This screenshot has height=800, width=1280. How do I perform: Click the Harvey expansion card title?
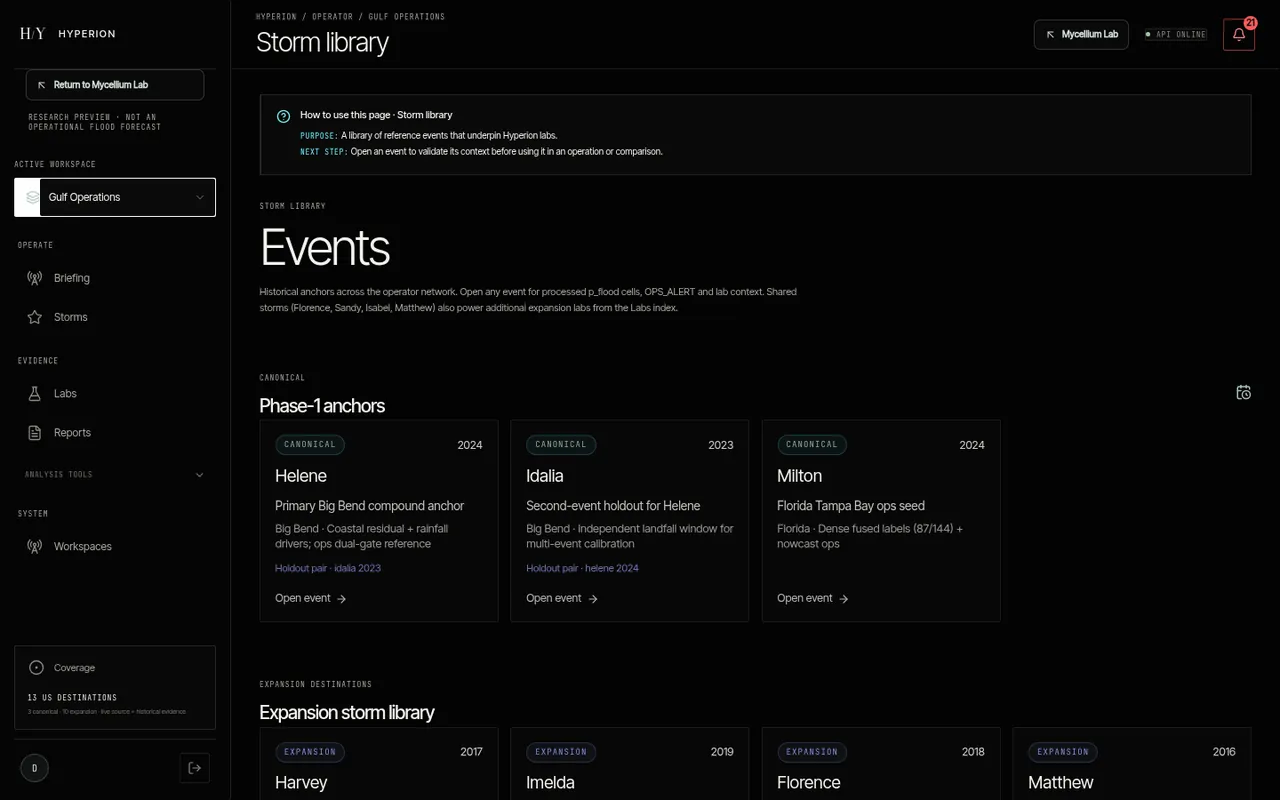[x=301, y=782]
